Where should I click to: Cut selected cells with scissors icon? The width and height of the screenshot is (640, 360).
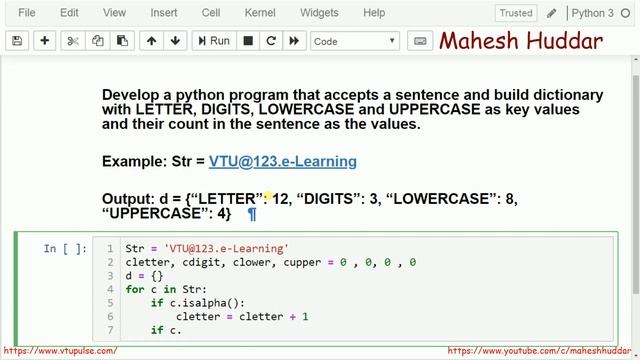[x=73, y=41]
